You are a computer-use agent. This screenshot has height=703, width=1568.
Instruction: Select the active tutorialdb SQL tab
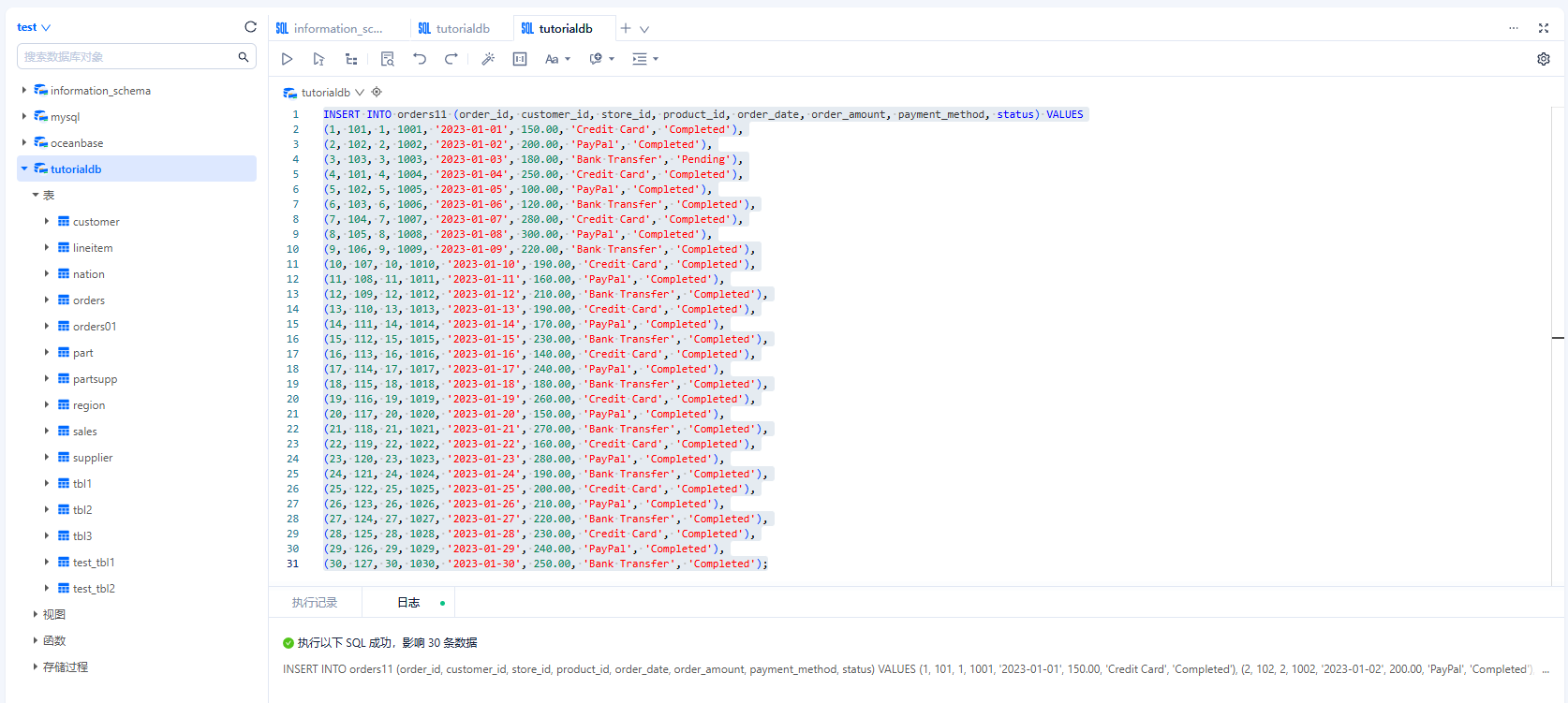565,28
